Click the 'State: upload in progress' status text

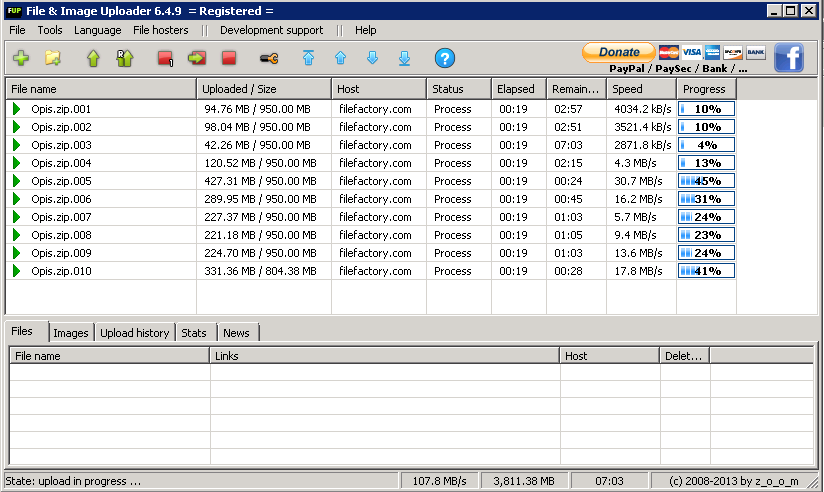(73, 481)
